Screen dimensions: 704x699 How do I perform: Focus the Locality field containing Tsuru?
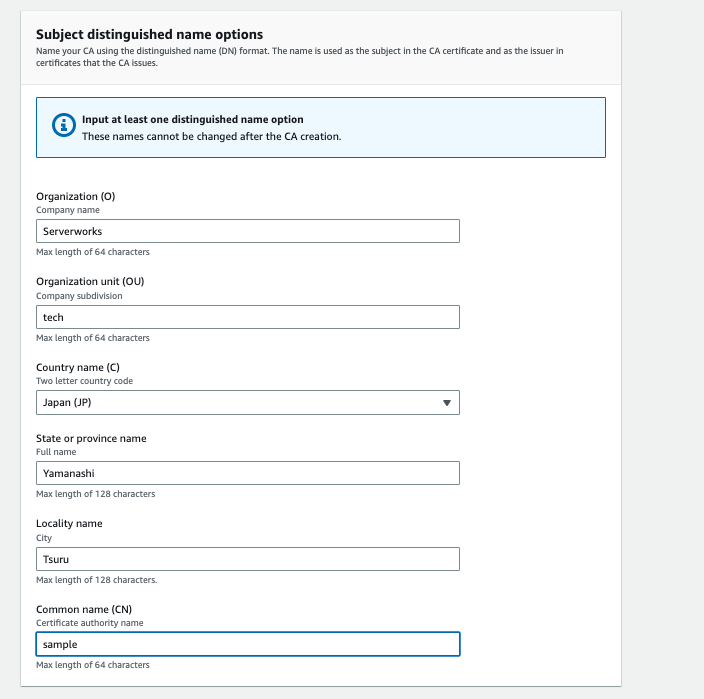pyautogui.click(x=248, y=559)
